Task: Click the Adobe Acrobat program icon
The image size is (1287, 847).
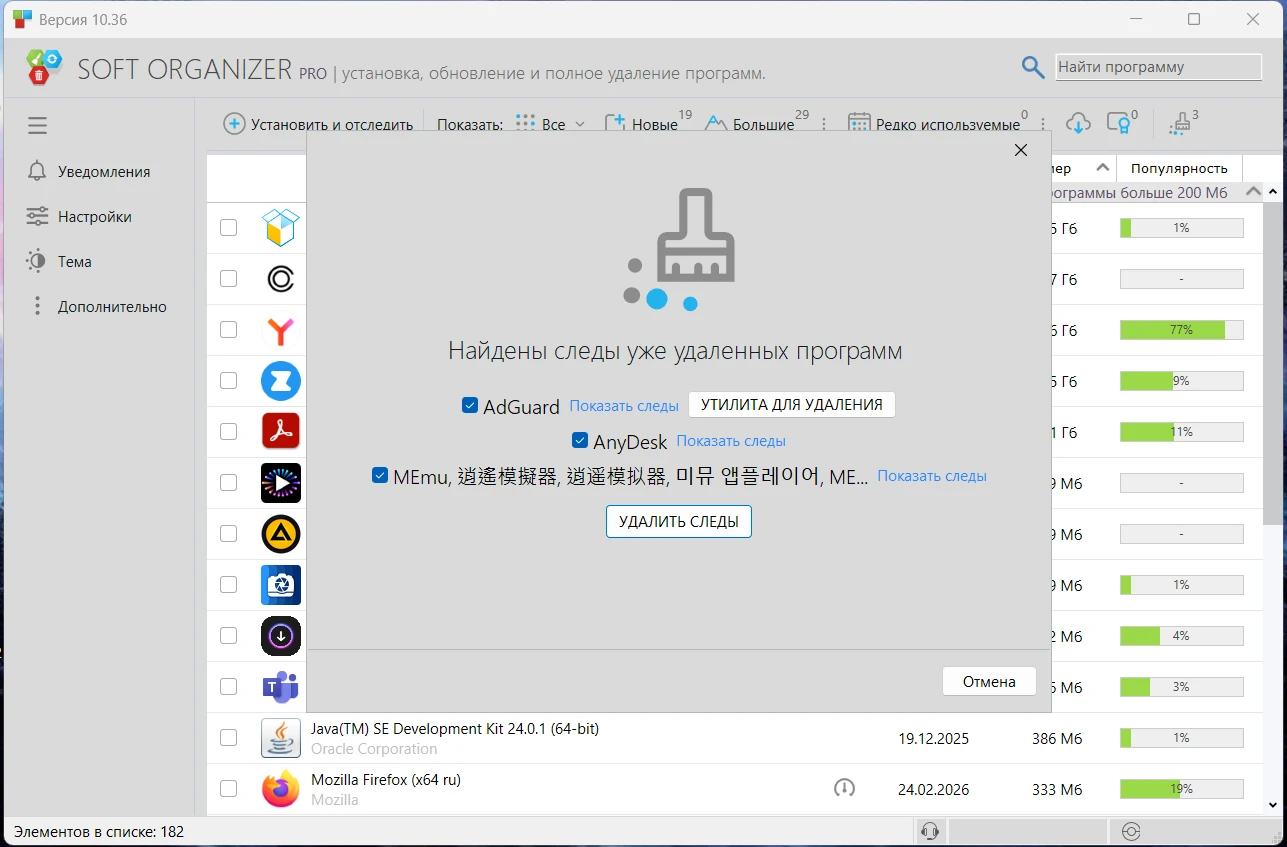Action: (x=281, y=432)
